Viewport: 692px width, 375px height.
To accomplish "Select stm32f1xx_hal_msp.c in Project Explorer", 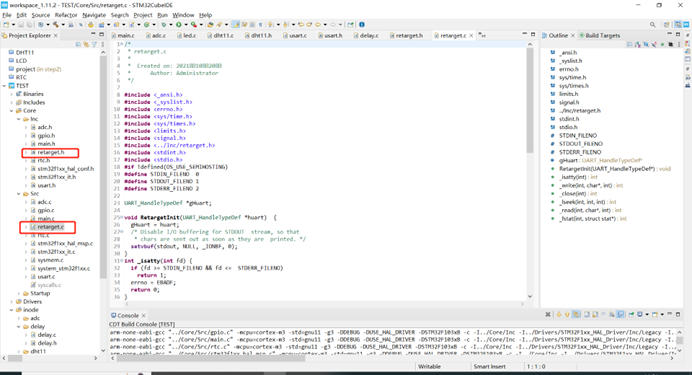I will click(65, 244).
